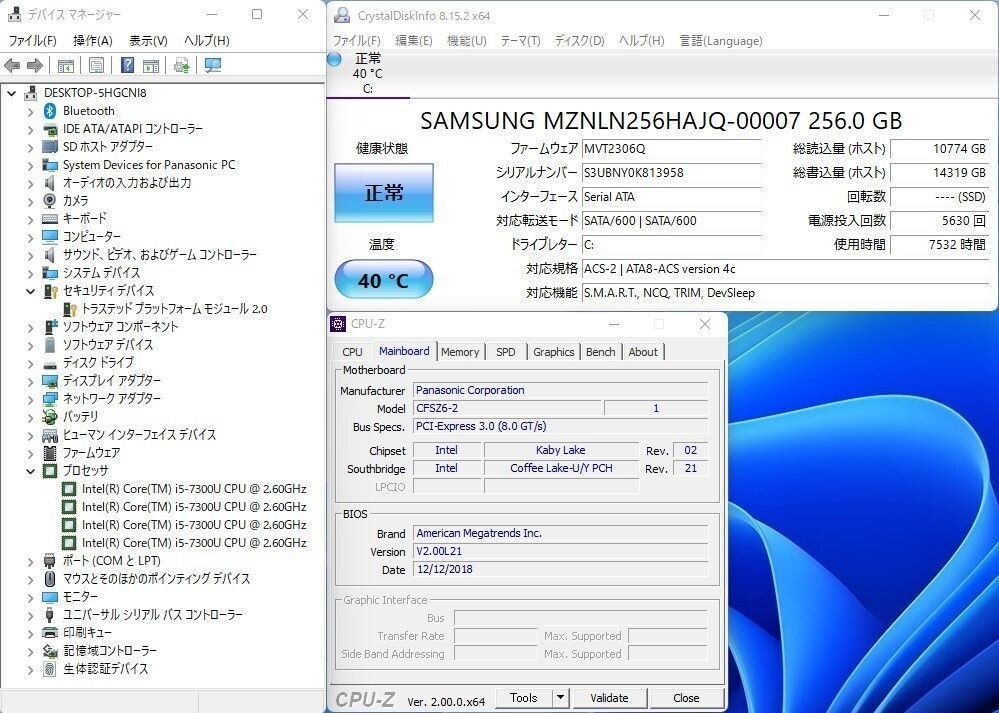
Task: Click the カメラ webcam icon in device tree
Action: pyautogui.click(x=50, y=200)
